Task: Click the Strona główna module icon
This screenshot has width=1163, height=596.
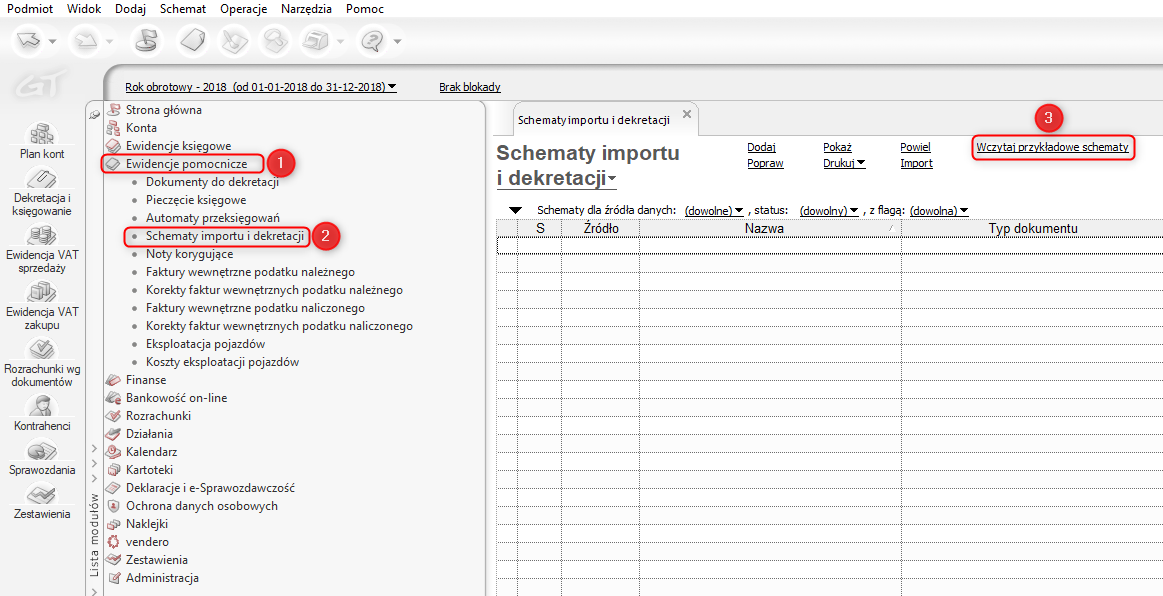Action: [x=113, y=110]
